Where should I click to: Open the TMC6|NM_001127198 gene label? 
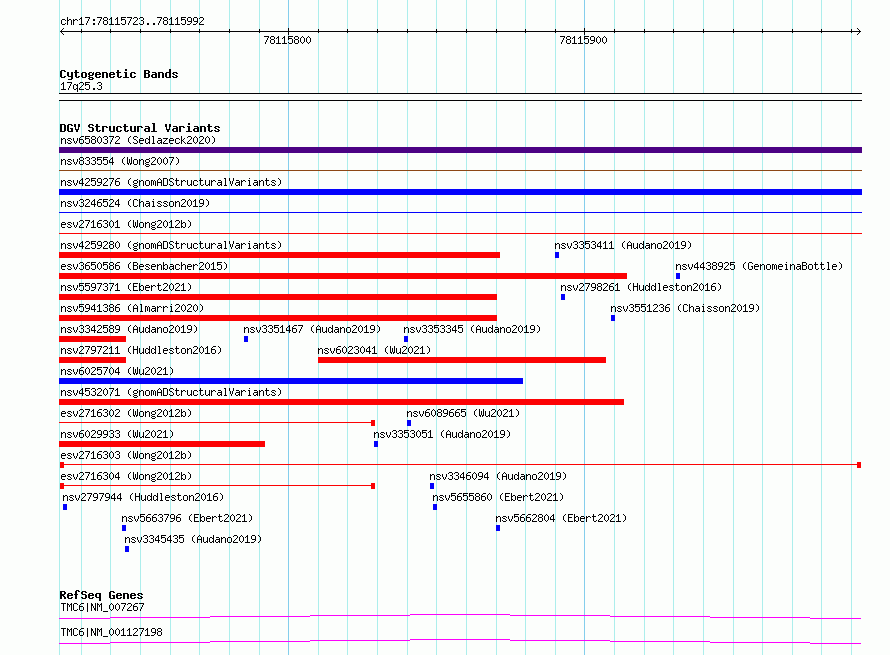[111, 632]
